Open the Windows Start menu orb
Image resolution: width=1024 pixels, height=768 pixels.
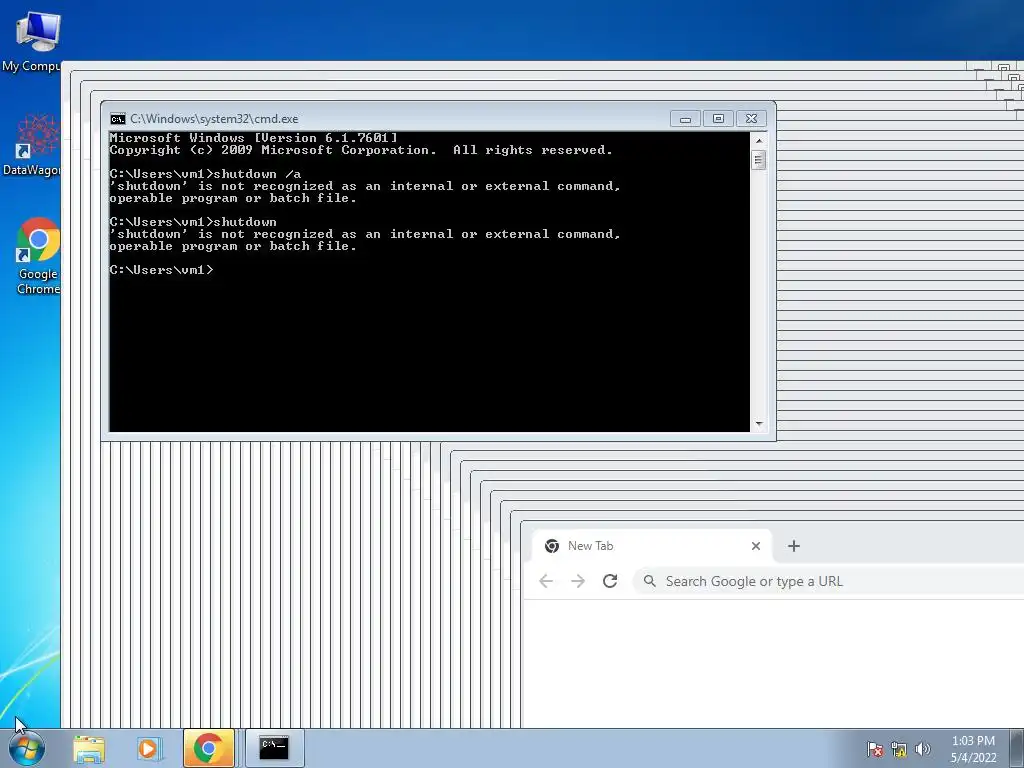tap(27, 749)
